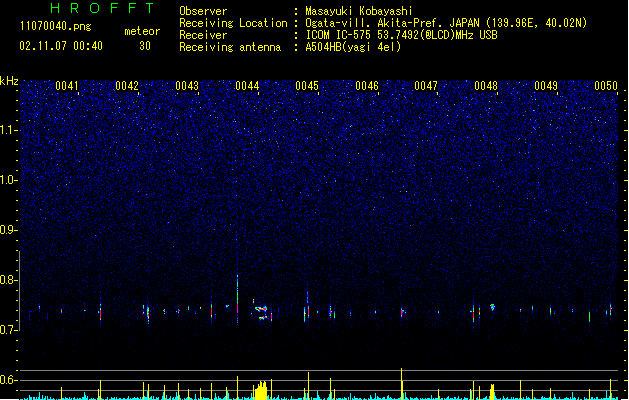Click the 0044 time marker
629x400 pixels.
247,86
